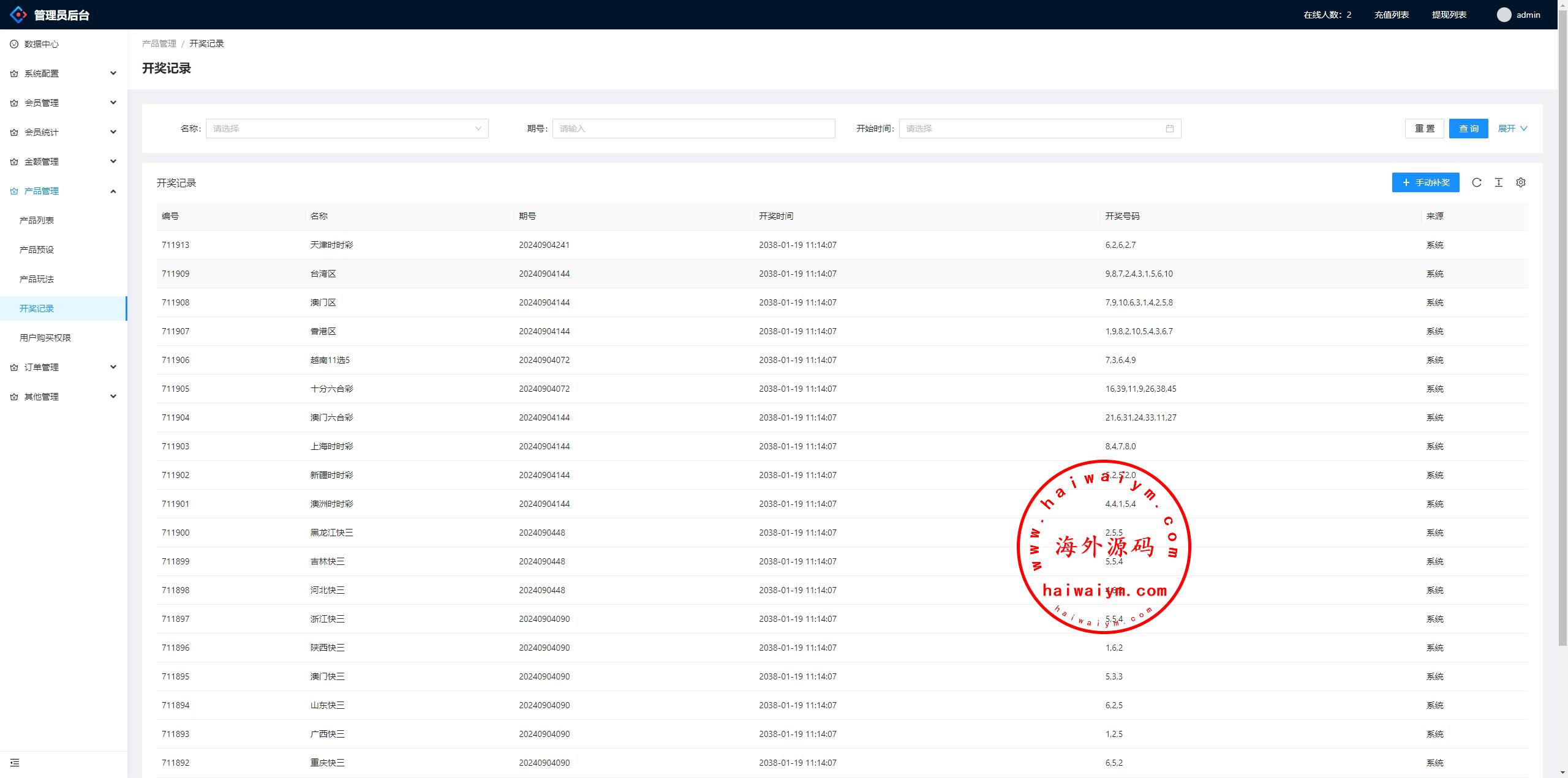This screenshot has width=1568, height=778.
Task: Click the calendar icon in 开始时间 field
Action: tap(1170, 129)
